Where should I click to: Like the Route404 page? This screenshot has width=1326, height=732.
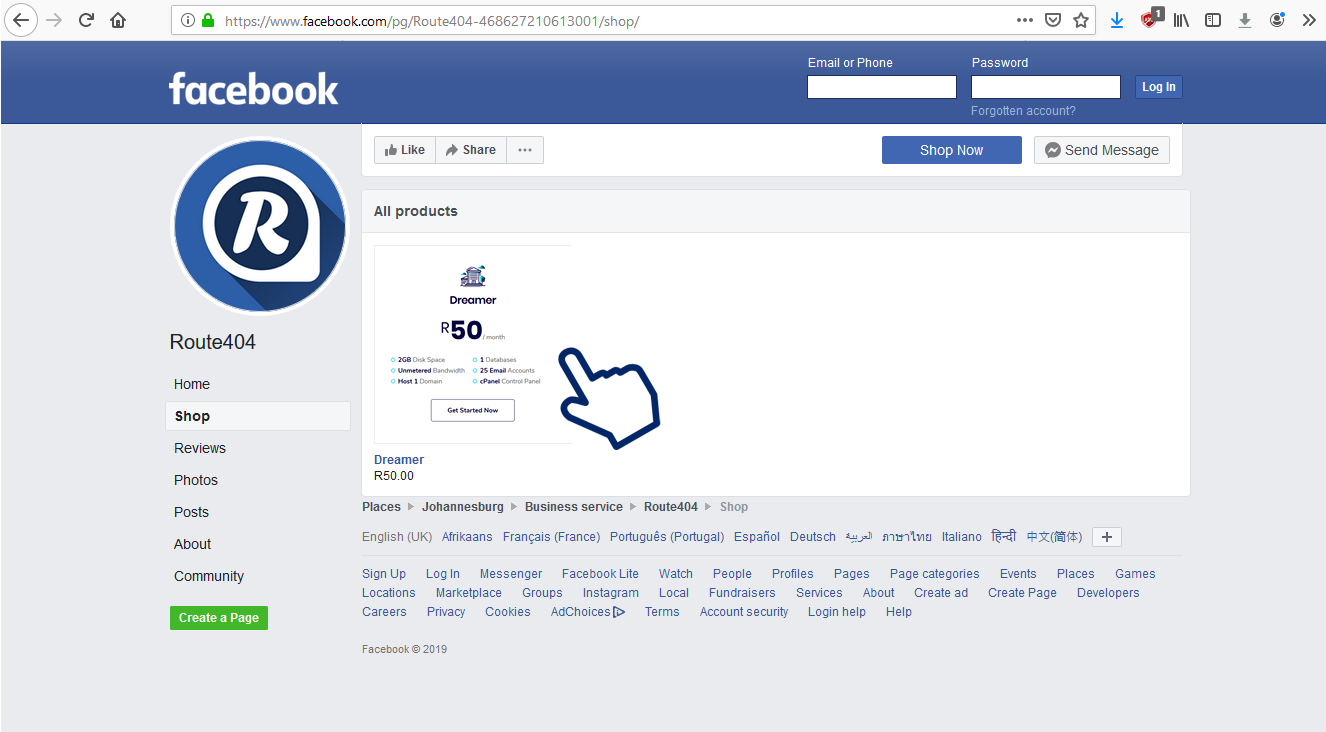[405, 150]
